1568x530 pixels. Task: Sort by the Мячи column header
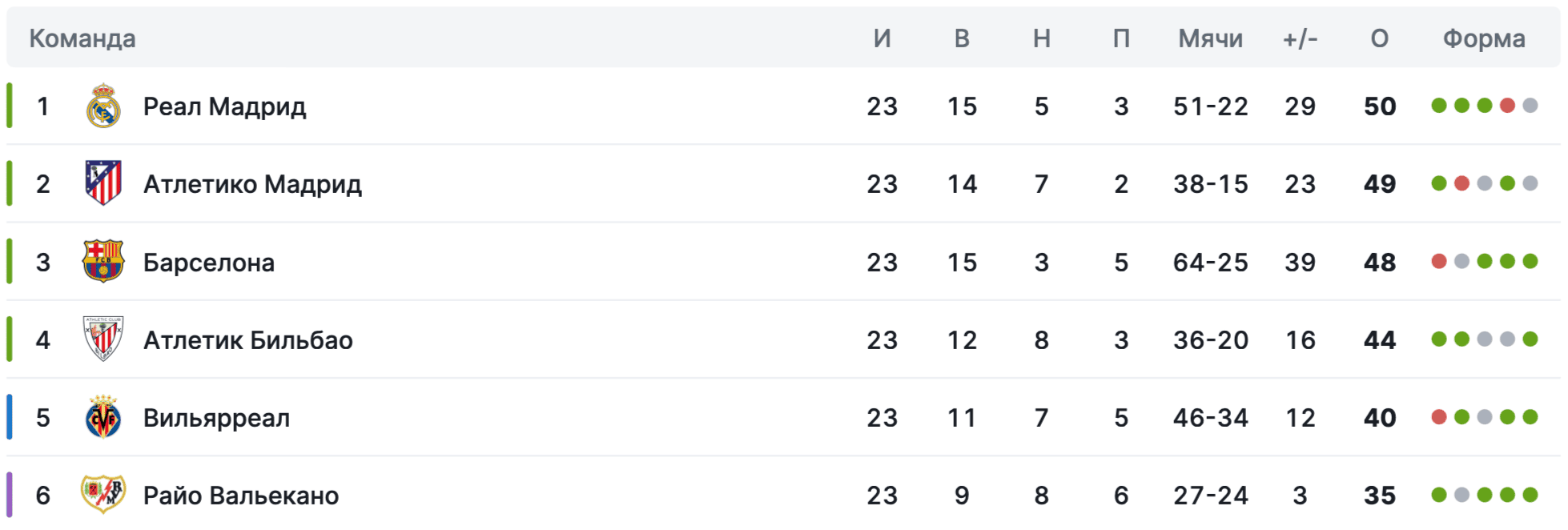(1210, 38)
